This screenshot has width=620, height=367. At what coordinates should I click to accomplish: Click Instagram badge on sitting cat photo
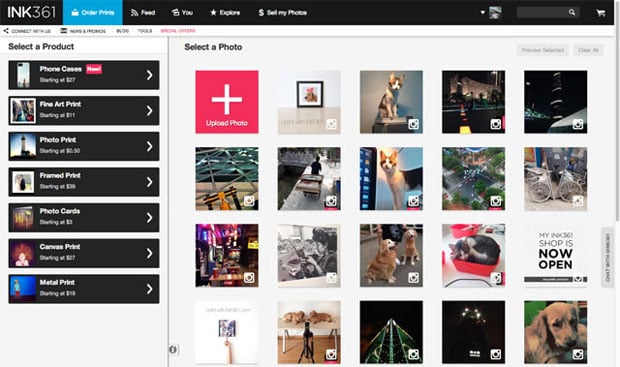tap(413, 125)
